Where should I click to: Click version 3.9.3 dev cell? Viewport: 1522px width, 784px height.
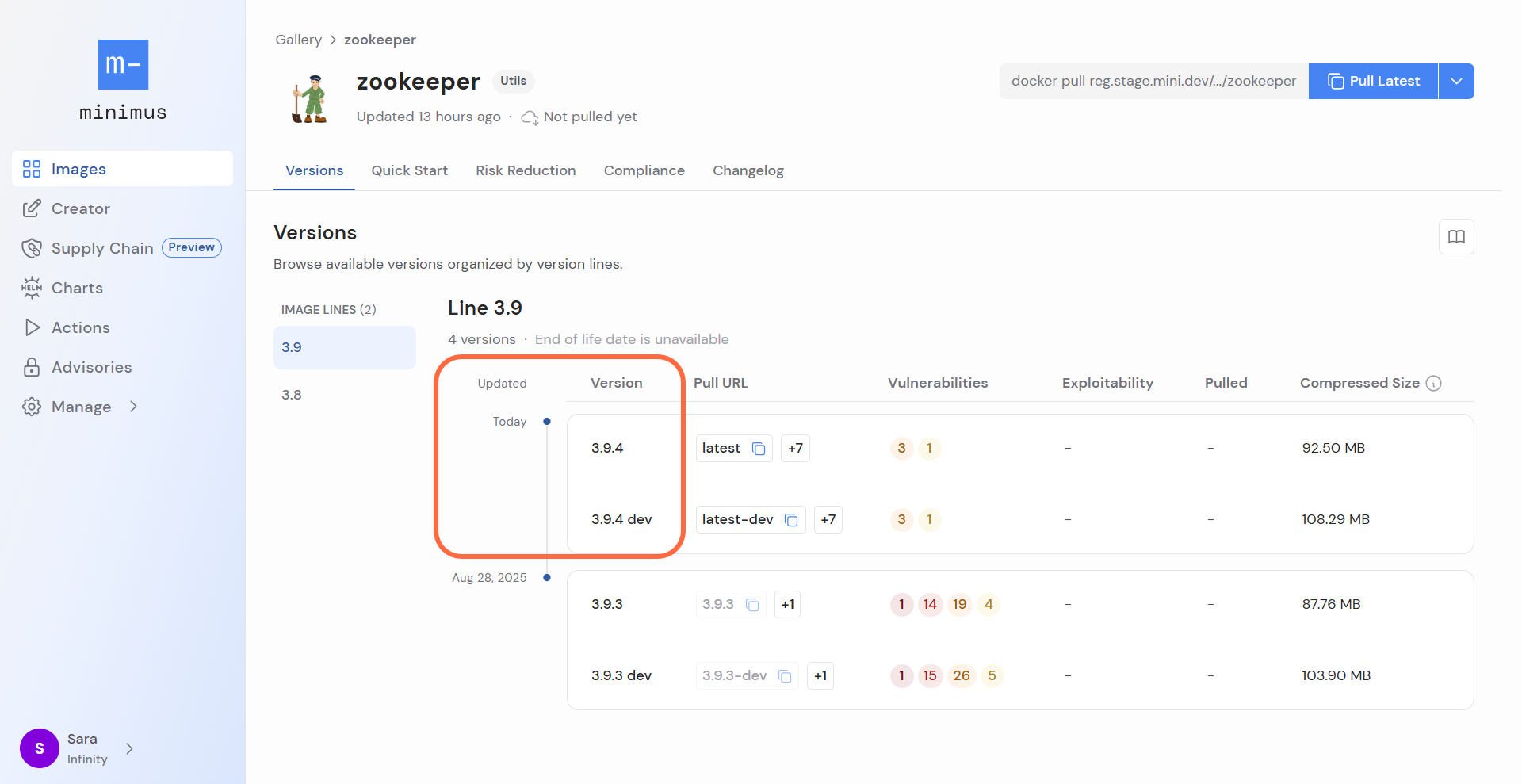621,675
